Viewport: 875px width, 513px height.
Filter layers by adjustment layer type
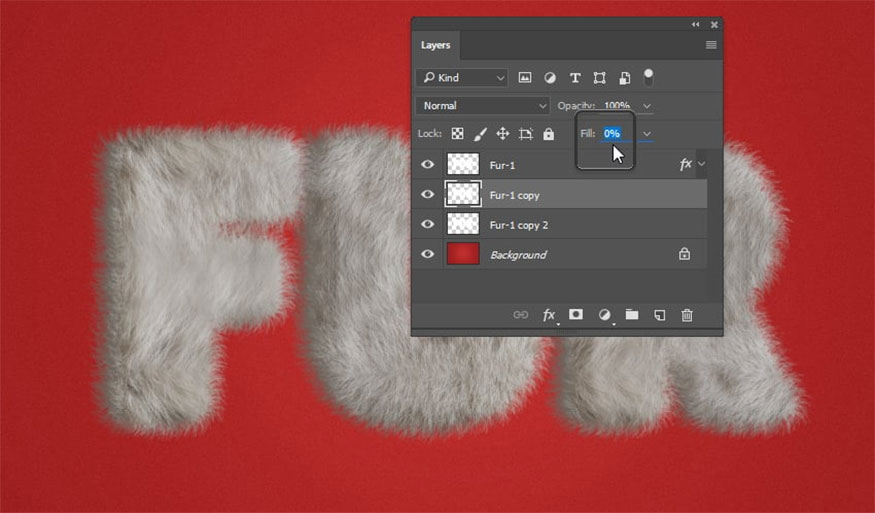pyautogui.click(x=550, y=78)
